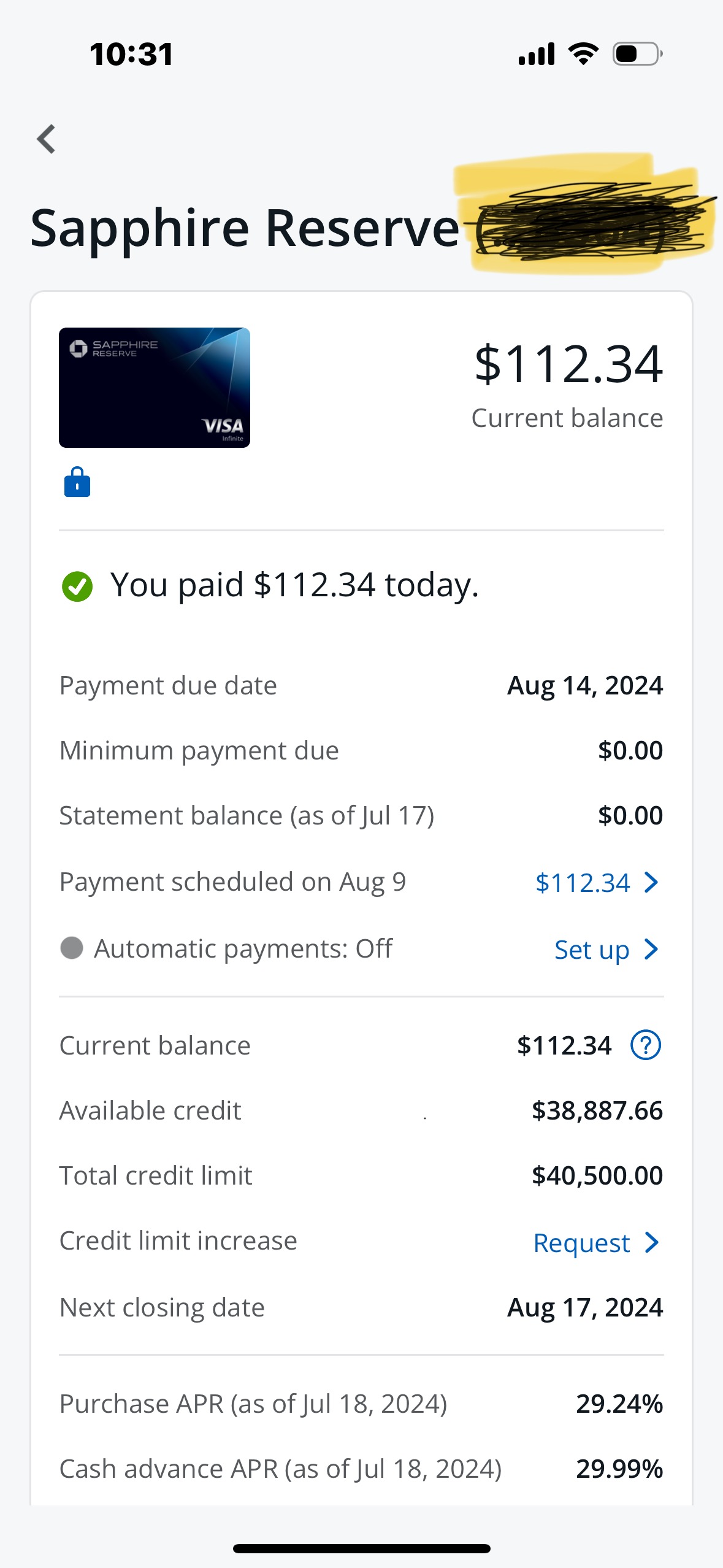Tap the Automatic payments status dot
The width and height of the screenshot is (723, 1568).
coord(73,948)
